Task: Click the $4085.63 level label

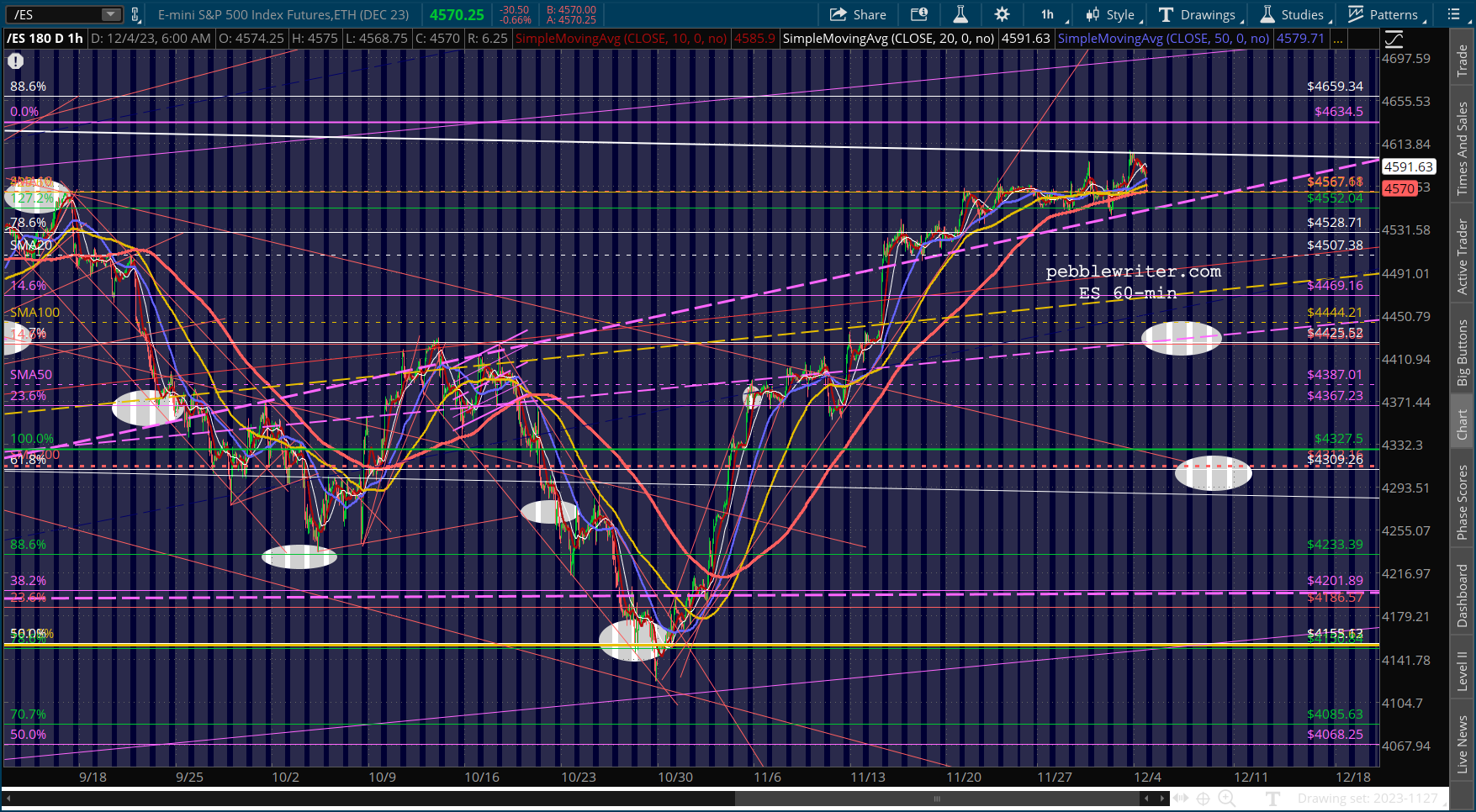Action: (1336, 714)
